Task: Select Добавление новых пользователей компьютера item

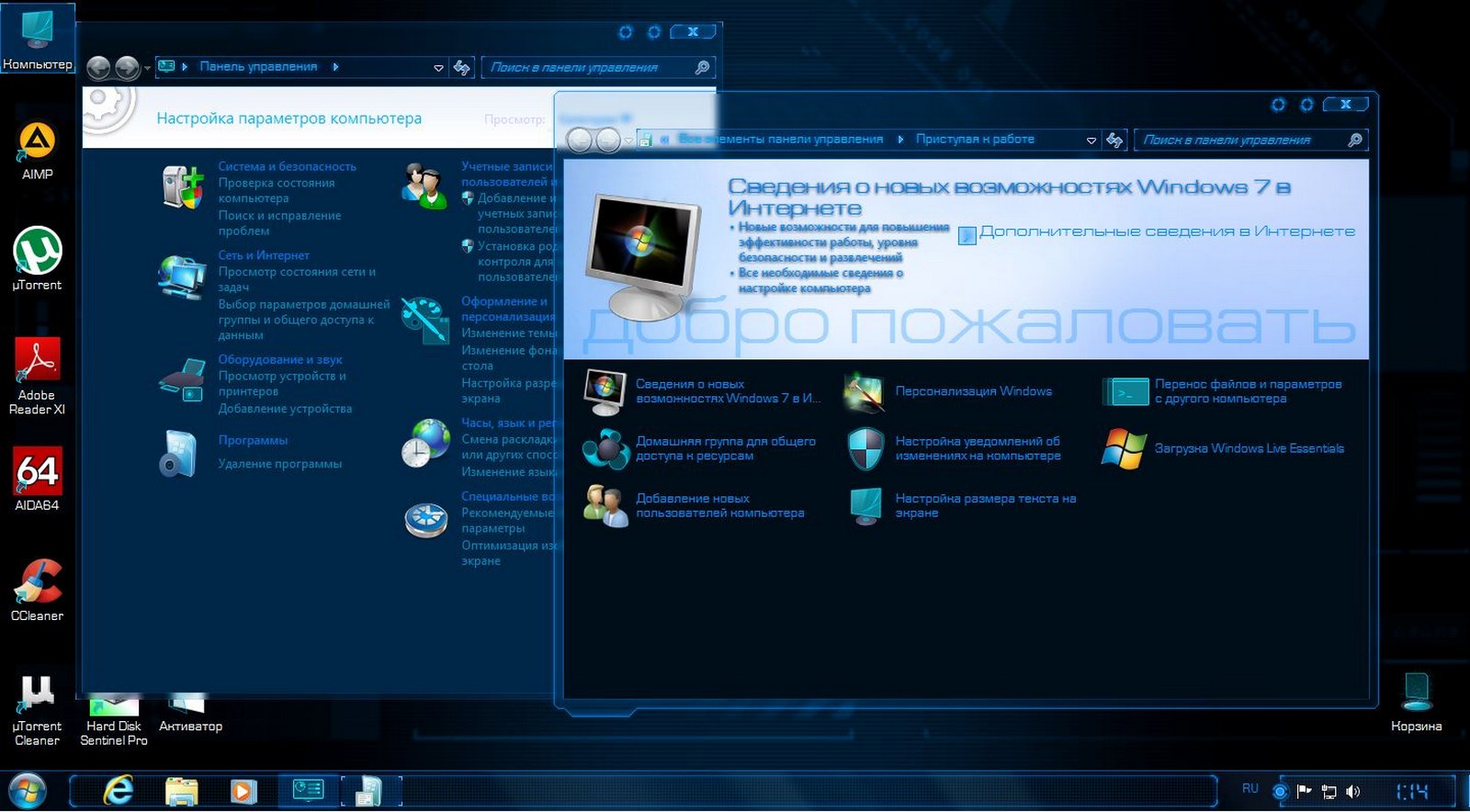Action: coord(695,505)
